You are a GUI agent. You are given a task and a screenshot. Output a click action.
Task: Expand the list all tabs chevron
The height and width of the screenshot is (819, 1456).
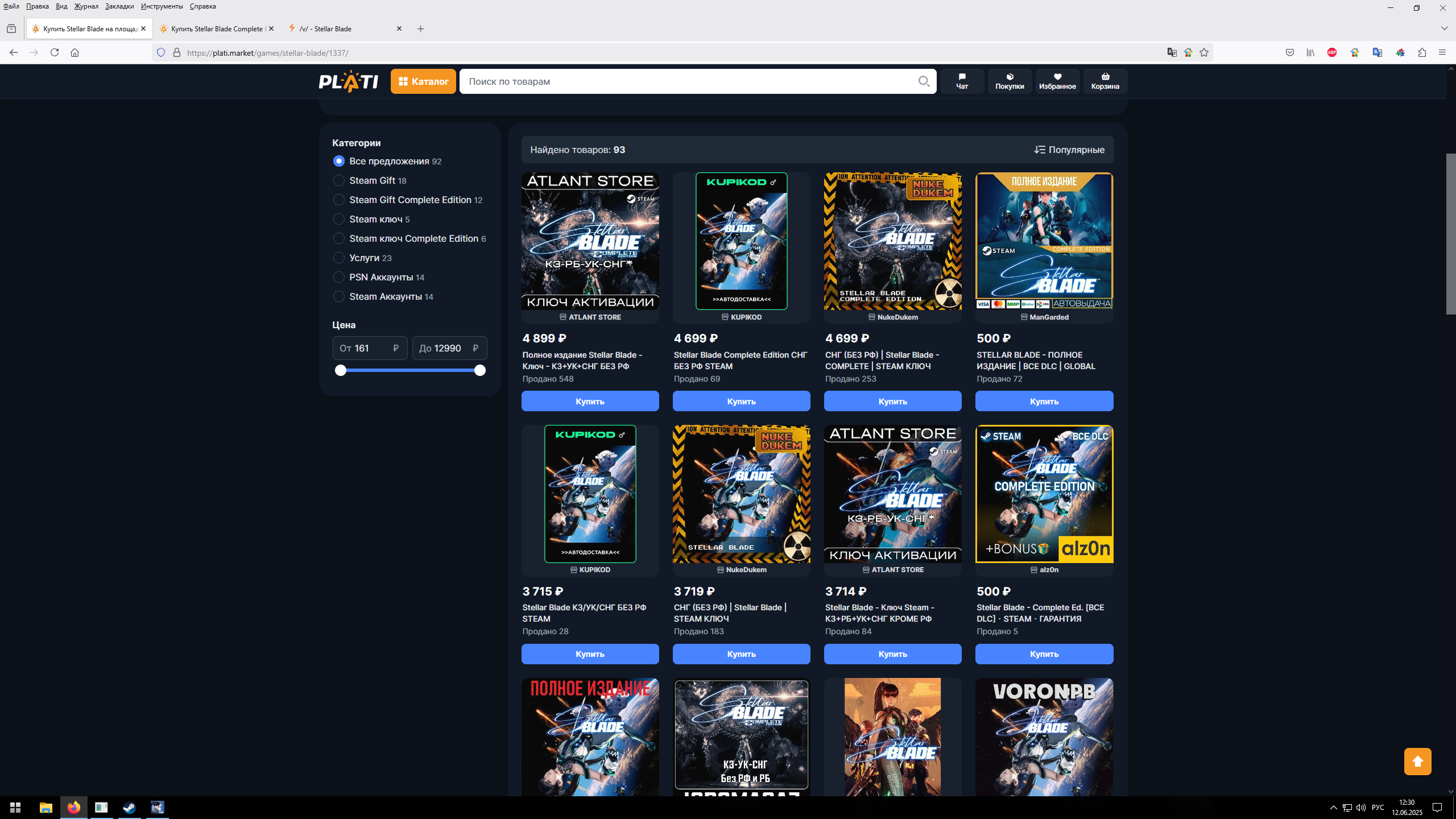coord(1444,28)
